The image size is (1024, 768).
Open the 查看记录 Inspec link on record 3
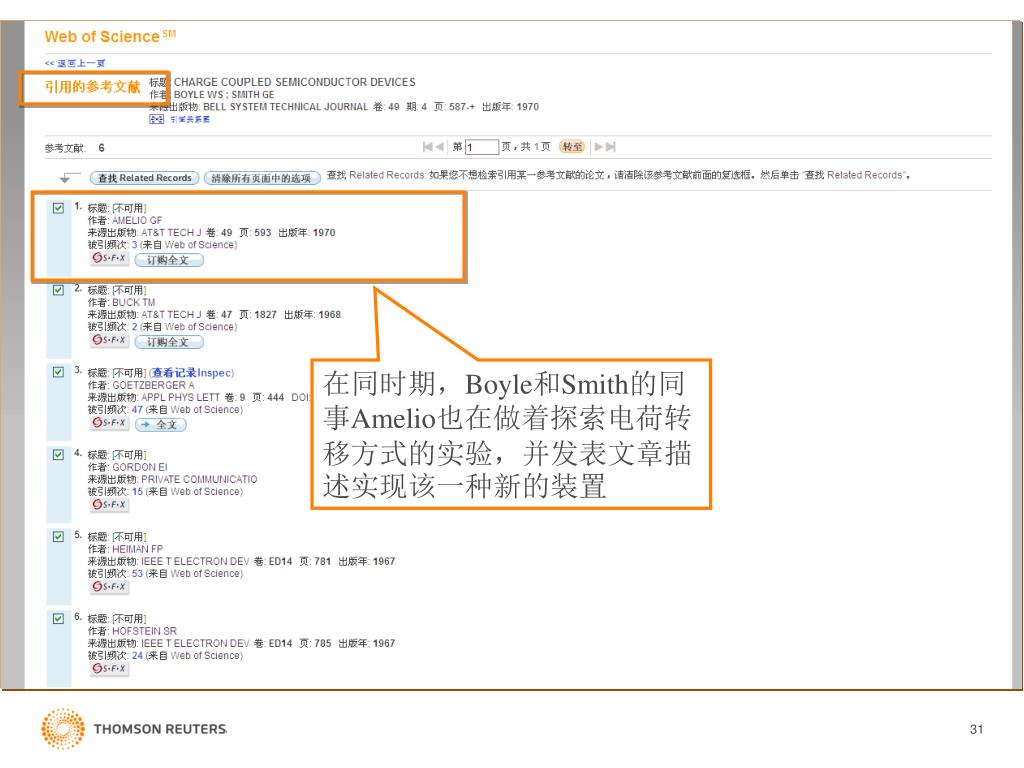point(191,373)
